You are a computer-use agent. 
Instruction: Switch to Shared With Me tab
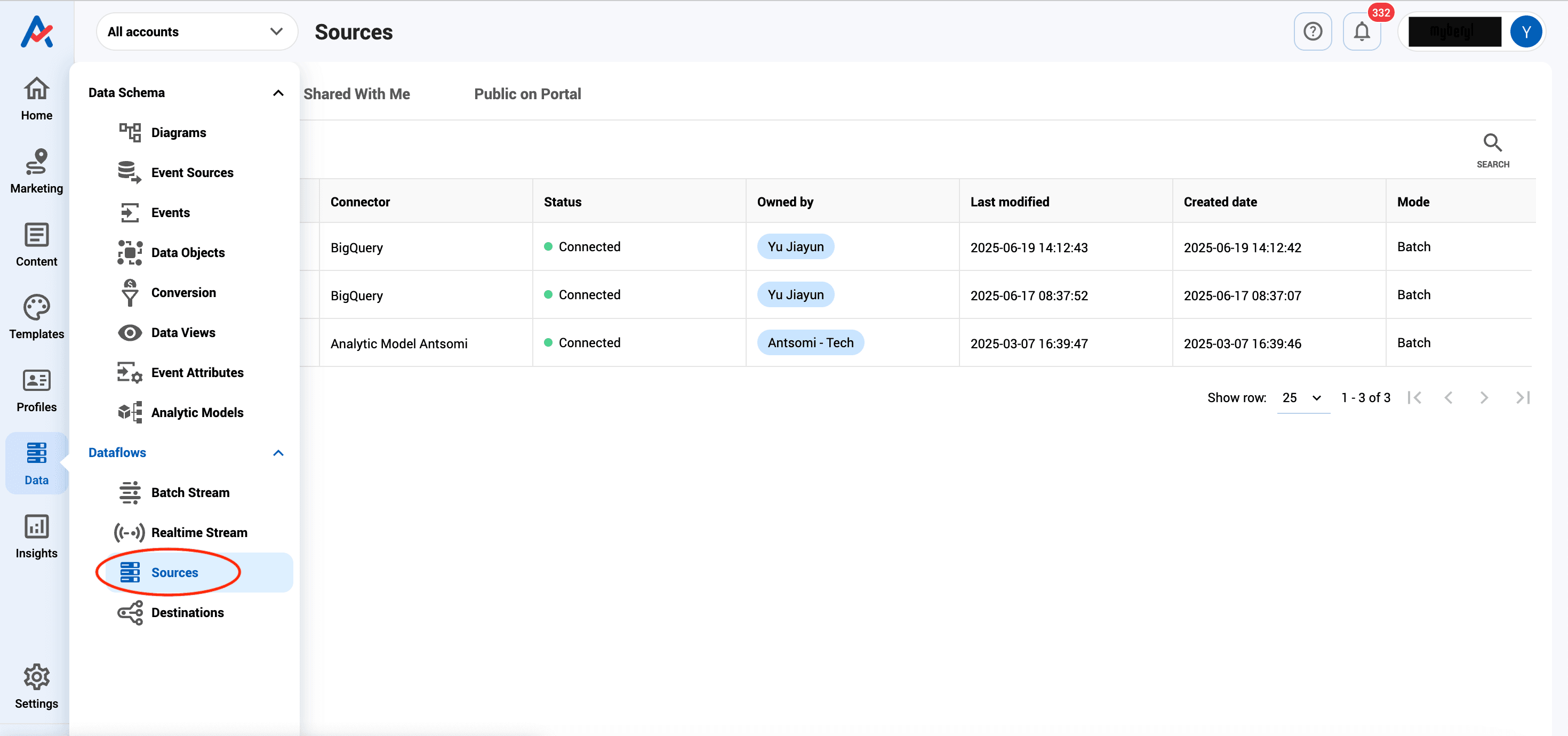(357, 94)
